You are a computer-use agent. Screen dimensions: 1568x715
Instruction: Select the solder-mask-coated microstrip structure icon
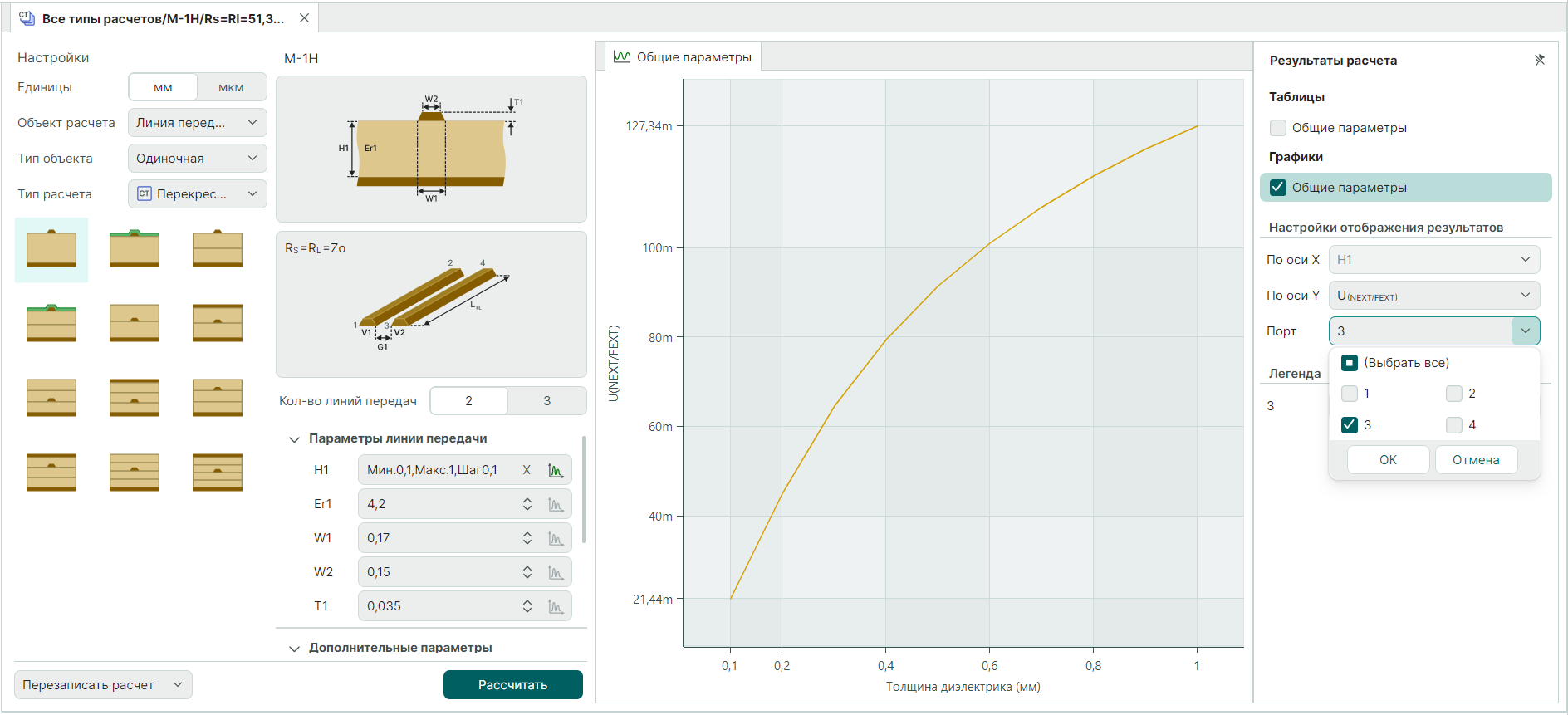[x=135, y=249]
